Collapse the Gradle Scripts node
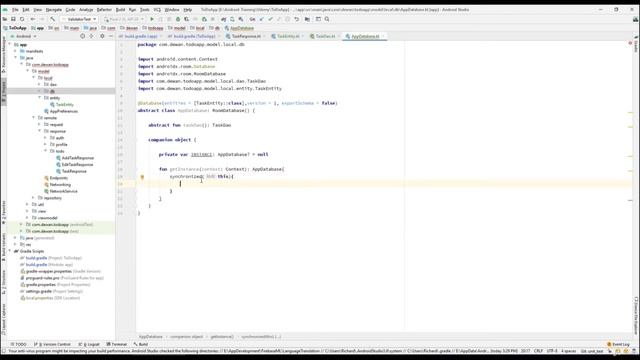 point(10,251)
